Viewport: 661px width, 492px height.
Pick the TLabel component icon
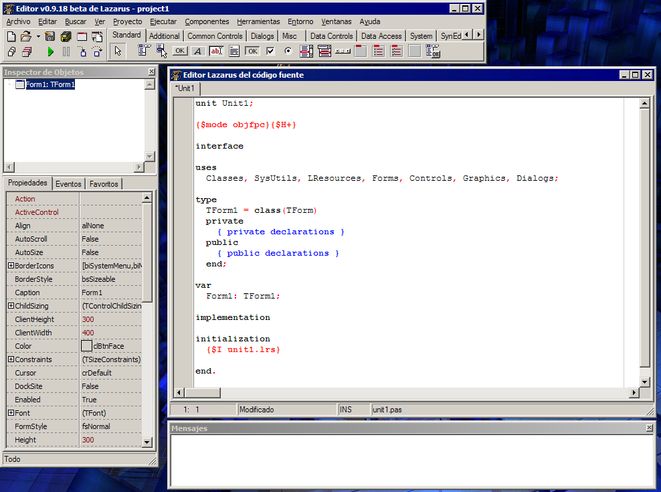[197, 51]
